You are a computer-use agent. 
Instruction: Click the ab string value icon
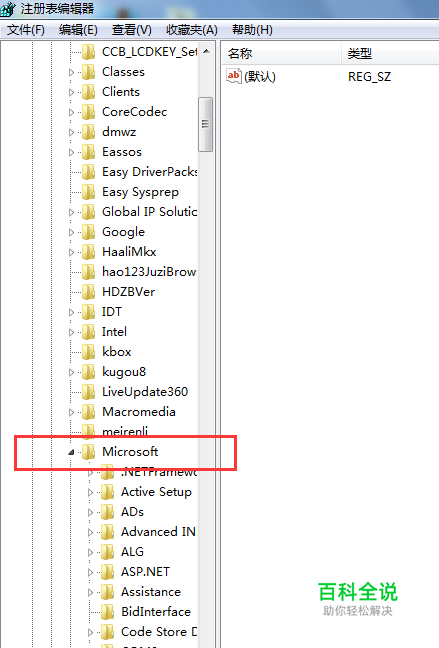click(234, 76)
